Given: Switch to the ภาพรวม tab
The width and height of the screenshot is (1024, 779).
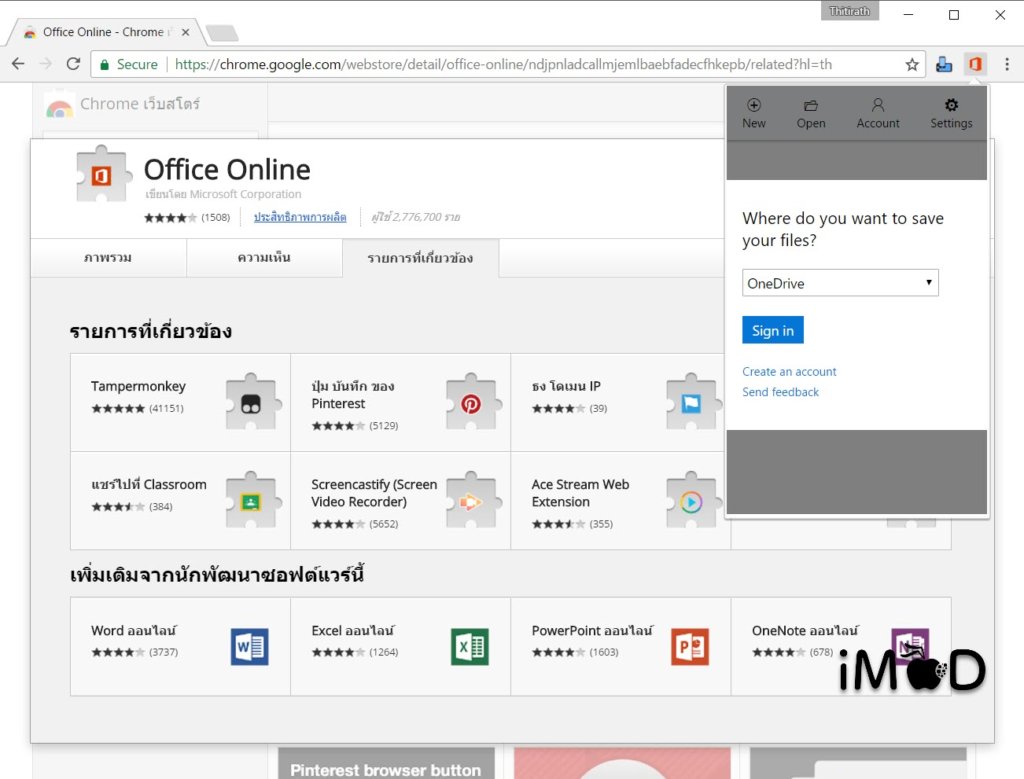Looking at the screenshot, I should (x=108, y=258).
